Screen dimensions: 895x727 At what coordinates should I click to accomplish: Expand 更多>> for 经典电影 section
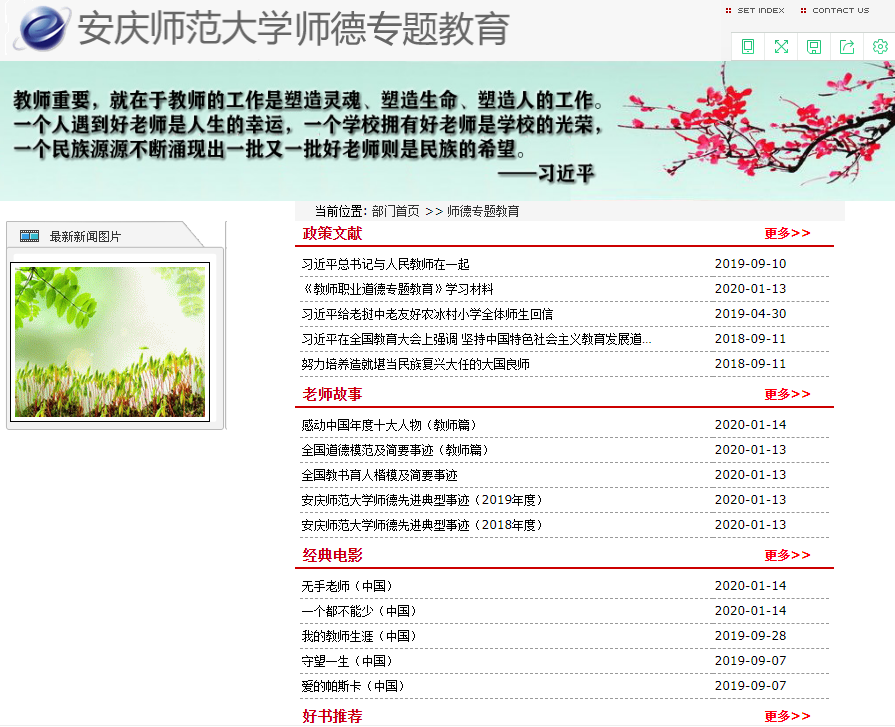(787, 555)
